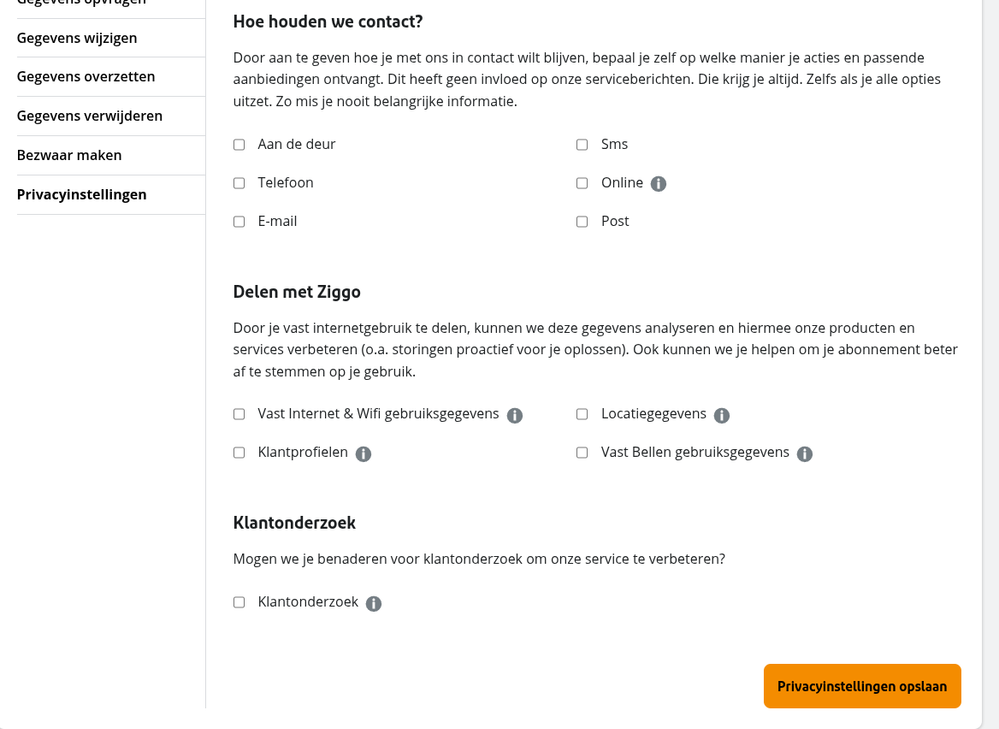999x729 pixels.
Task: Check the Sms option
Action: (581, 144)
